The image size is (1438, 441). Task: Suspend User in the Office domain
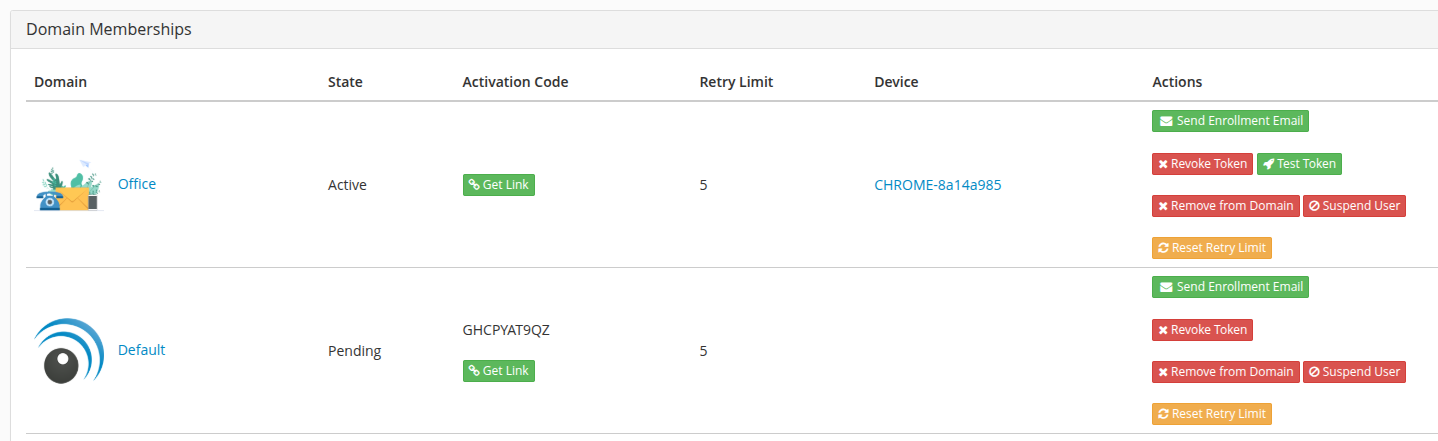click(x=1354, y=206)
